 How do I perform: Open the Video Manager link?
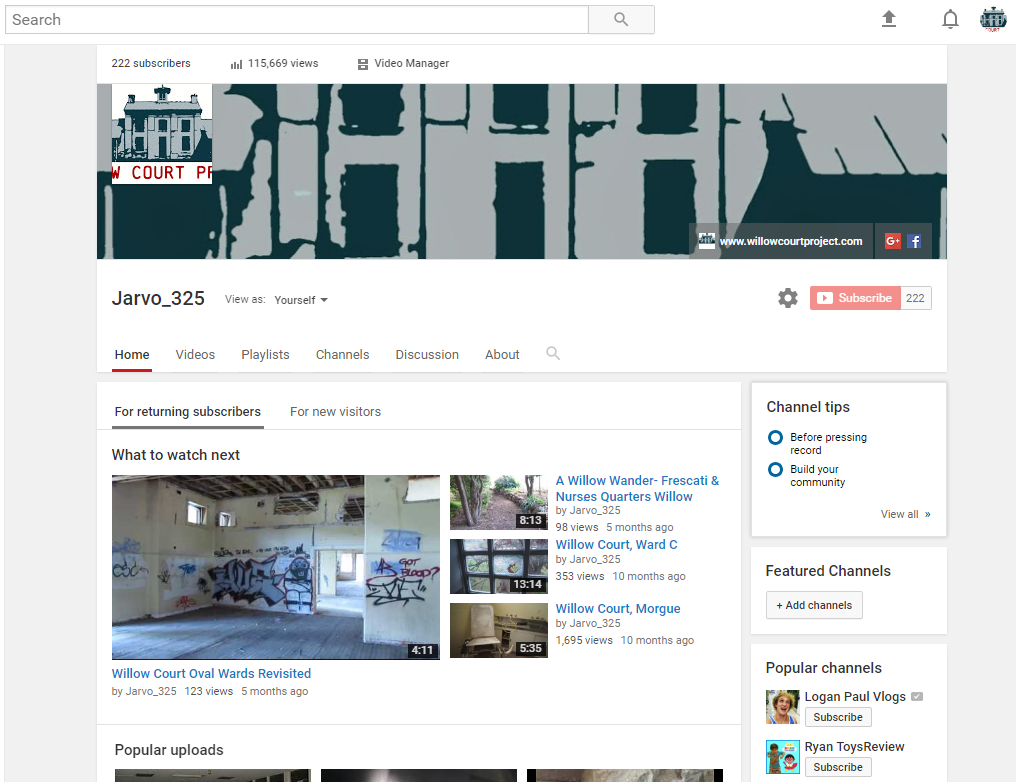point(411,63)
